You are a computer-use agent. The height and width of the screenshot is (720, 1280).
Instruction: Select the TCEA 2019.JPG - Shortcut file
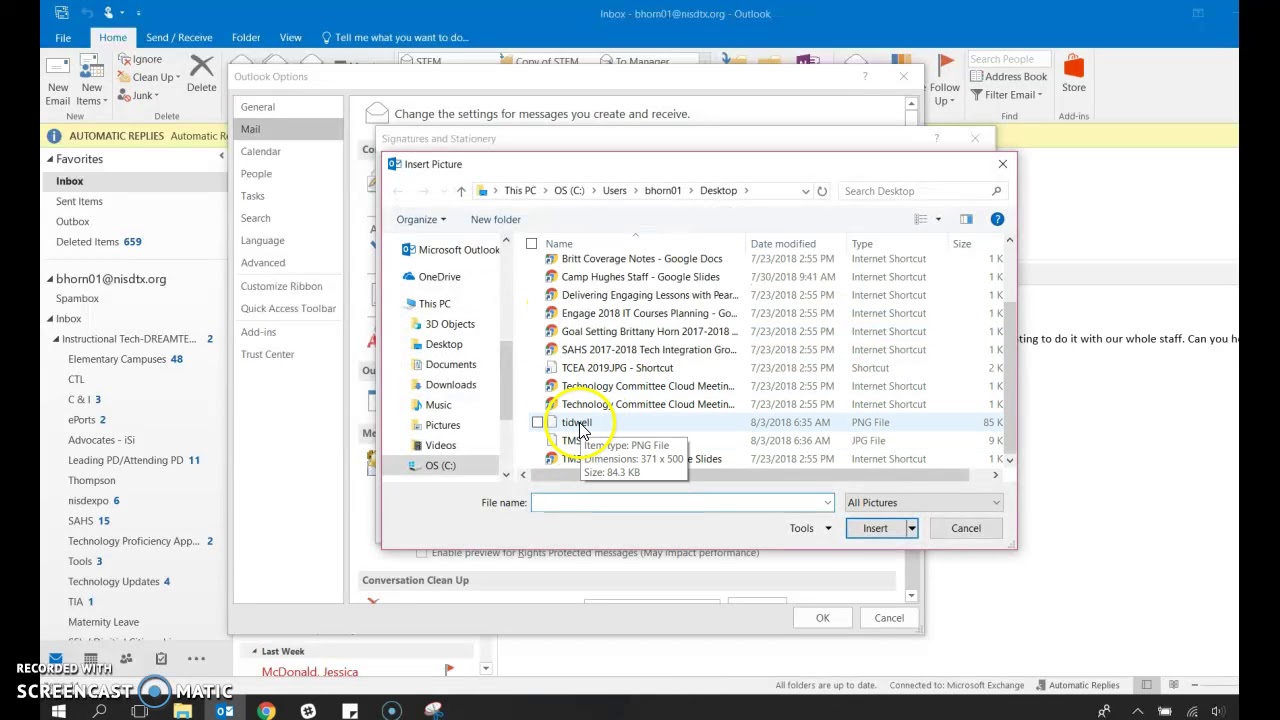[x=617, y=368]
